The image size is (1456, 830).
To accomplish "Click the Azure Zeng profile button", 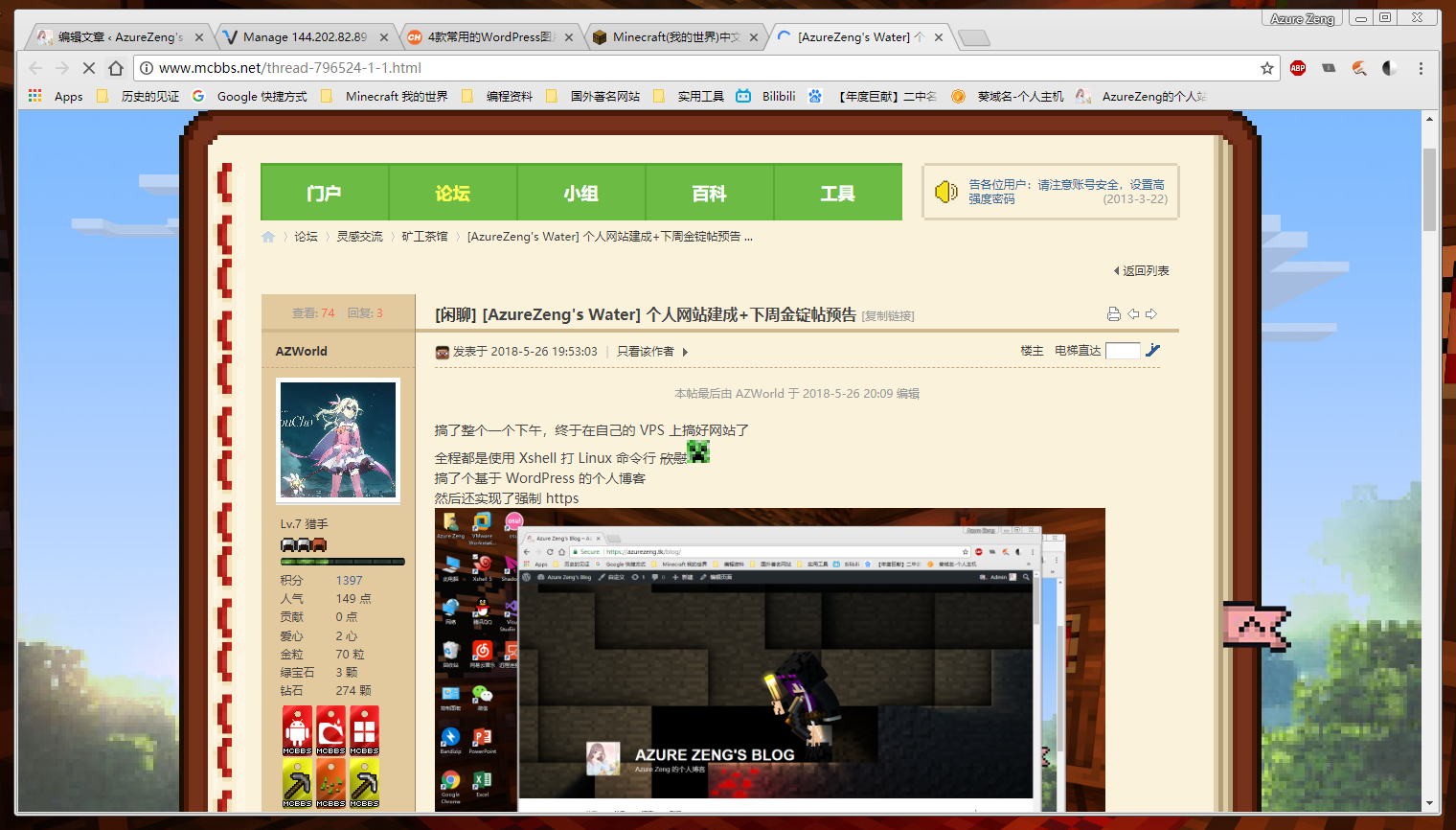I will 1302,18.
